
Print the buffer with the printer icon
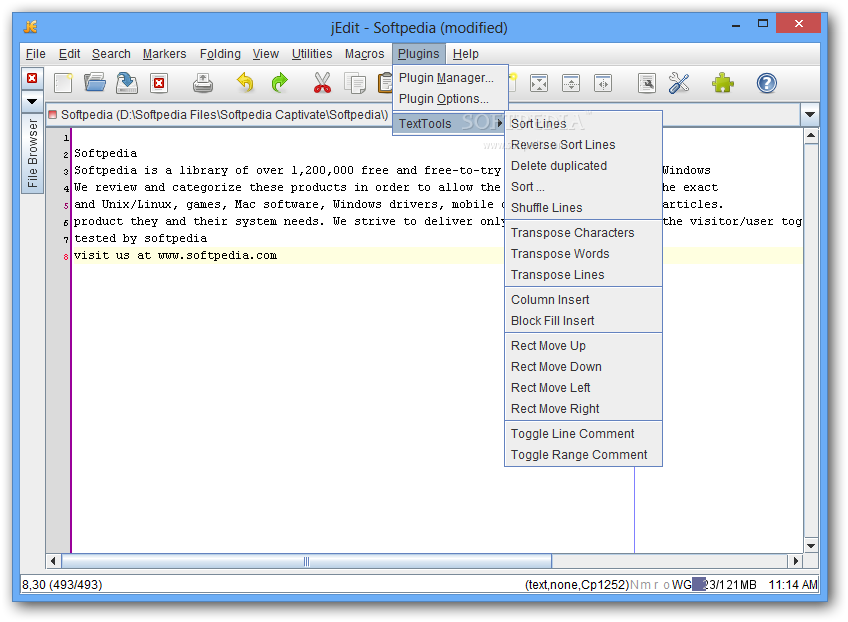click(203, 83)
